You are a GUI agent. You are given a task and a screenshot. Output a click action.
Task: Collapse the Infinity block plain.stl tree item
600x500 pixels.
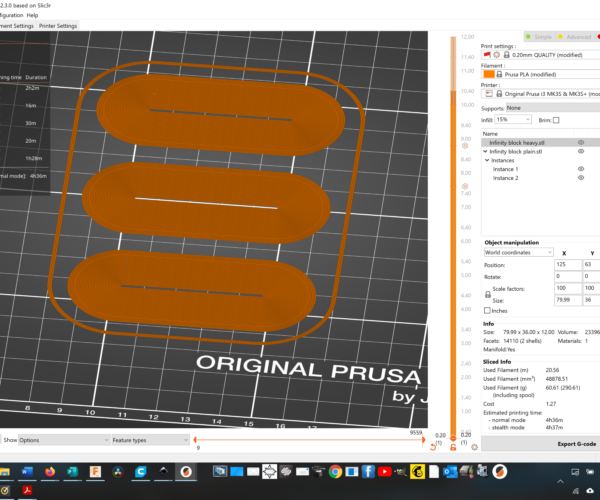coord(485,151)
